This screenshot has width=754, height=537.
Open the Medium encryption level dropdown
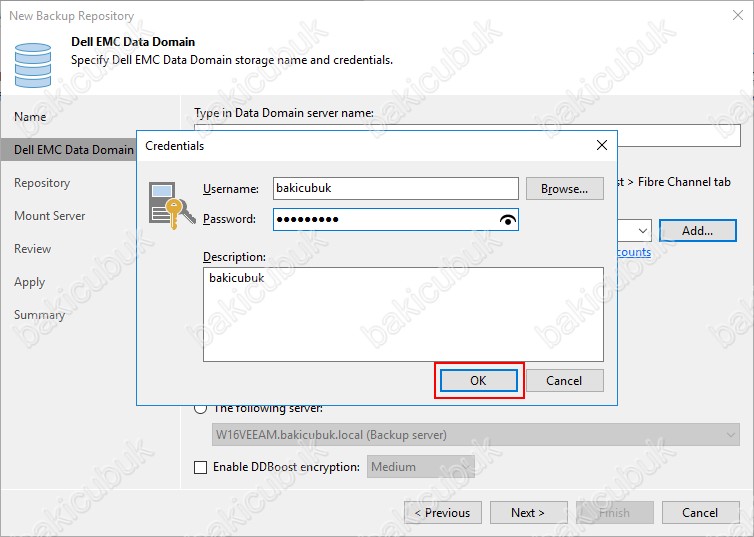pos(421,467)
